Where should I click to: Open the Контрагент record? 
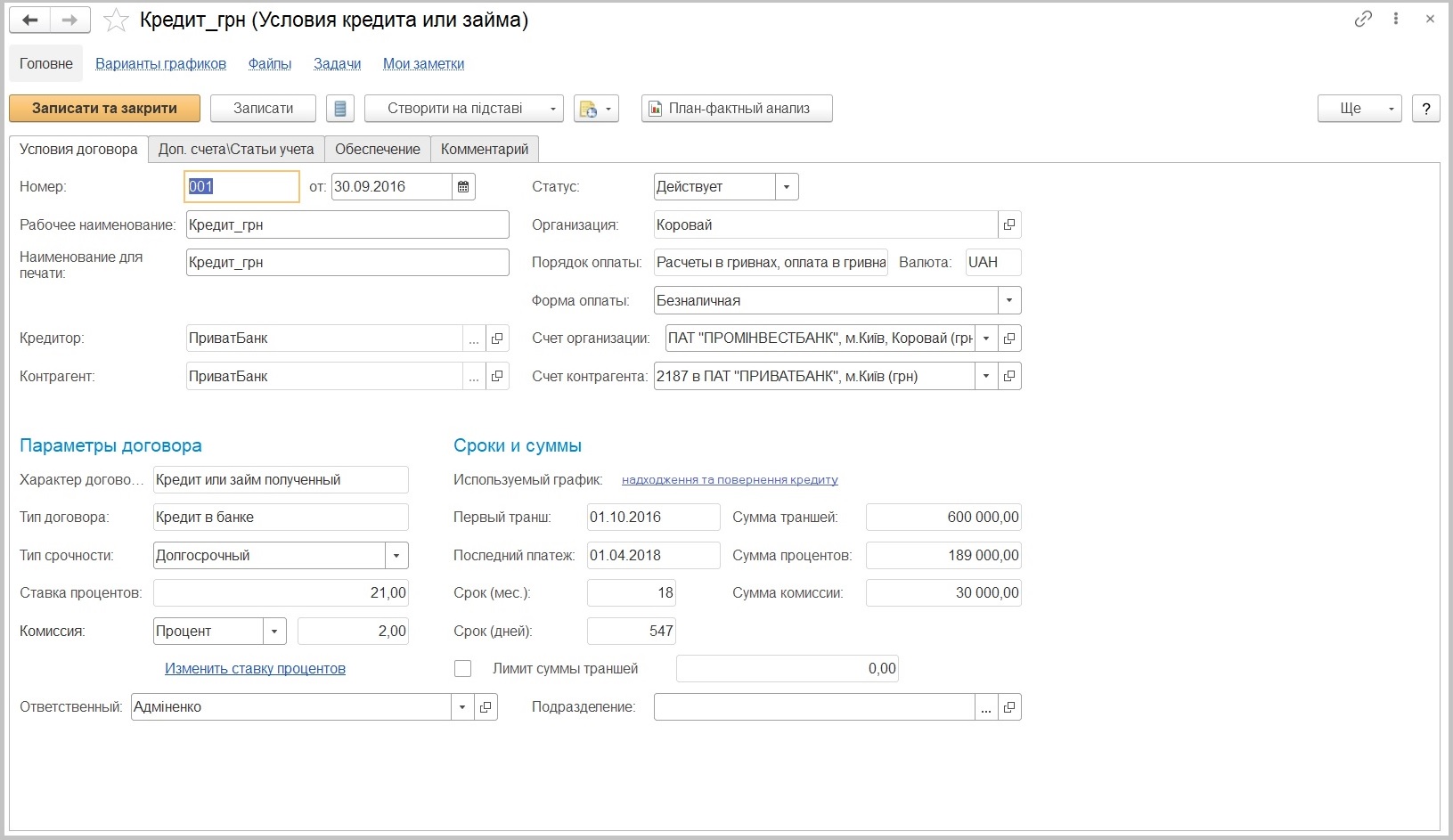(497, 377)
